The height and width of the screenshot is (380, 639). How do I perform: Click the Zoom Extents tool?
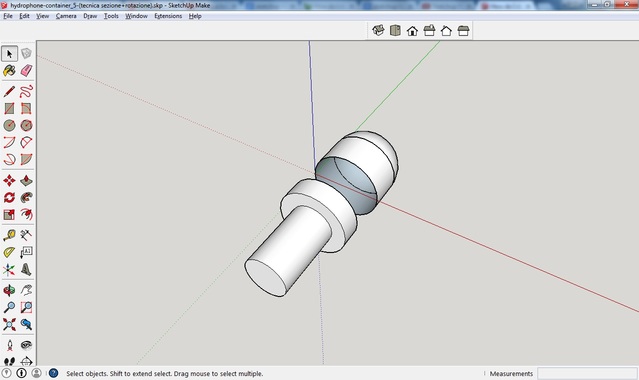pyautogui.click(x=9, y=324)
